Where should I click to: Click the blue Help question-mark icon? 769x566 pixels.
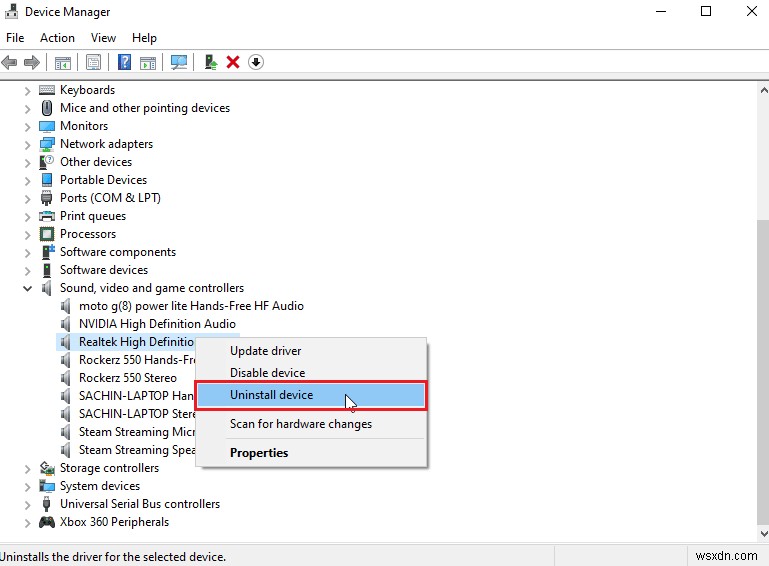pyautogui.click(x=125, y=62)
